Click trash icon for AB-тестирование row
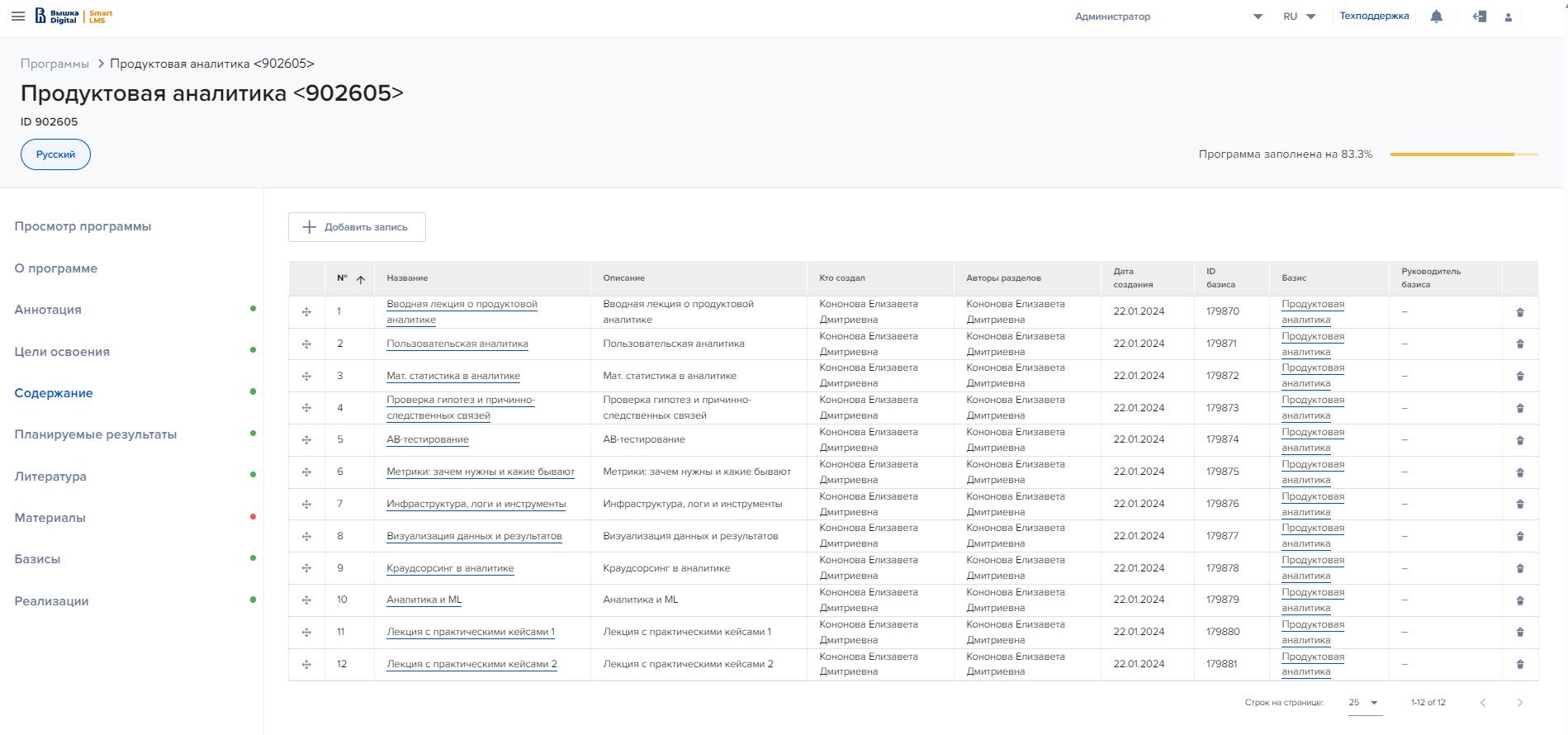 click(x=1519, y=440)
